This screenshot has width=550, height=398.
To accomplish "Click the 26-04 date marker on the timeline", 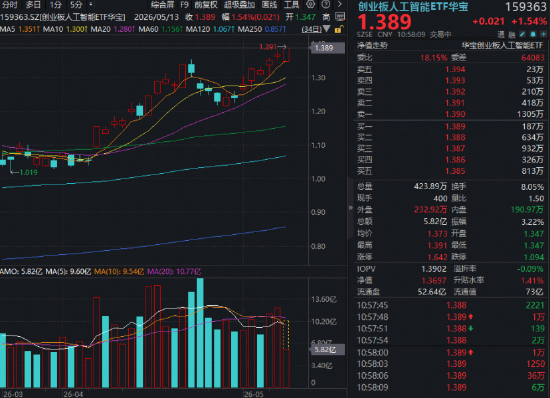I will [x=73, y=394].
